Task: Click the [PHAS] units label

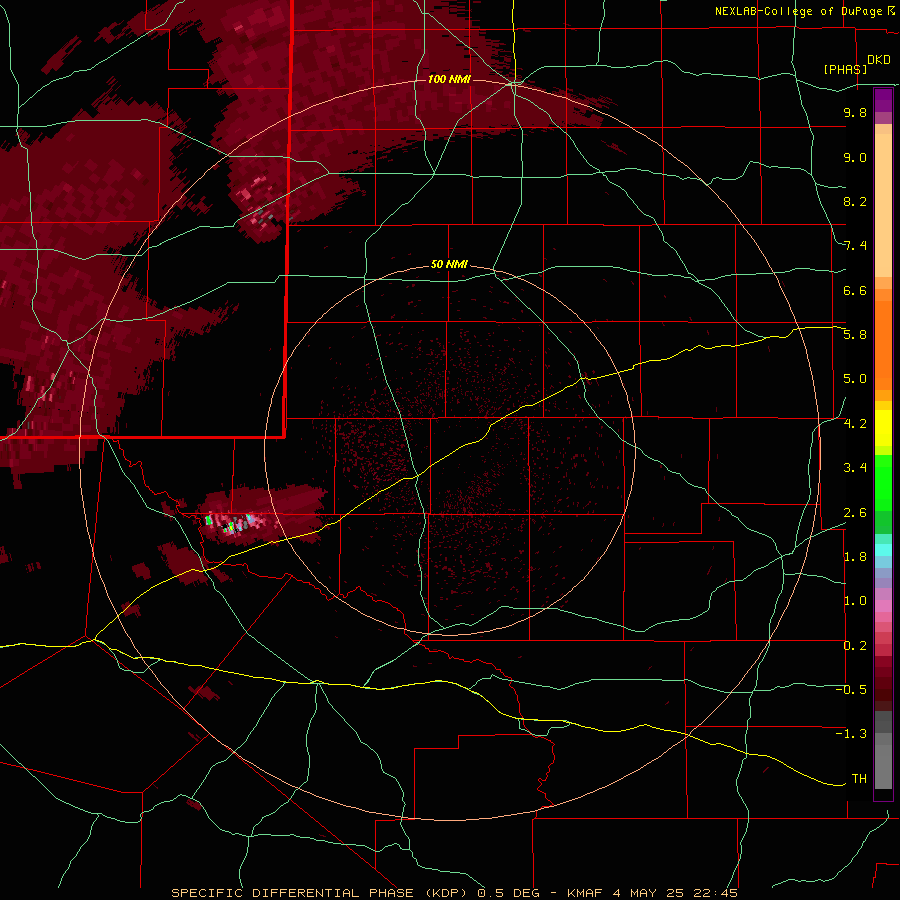Action: pyautogui.click(x=845, y=69)
